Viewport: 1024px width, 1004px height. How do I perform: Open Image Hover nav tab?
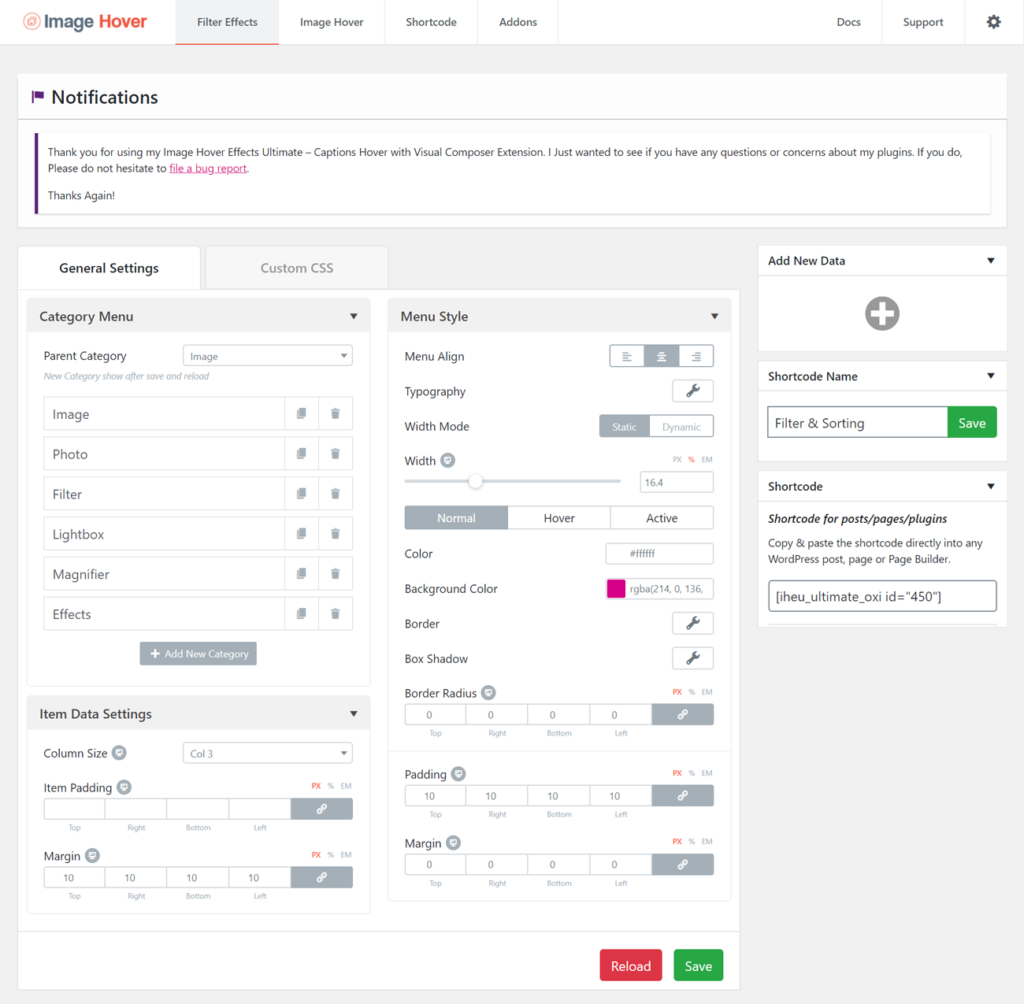pos(331,22)
